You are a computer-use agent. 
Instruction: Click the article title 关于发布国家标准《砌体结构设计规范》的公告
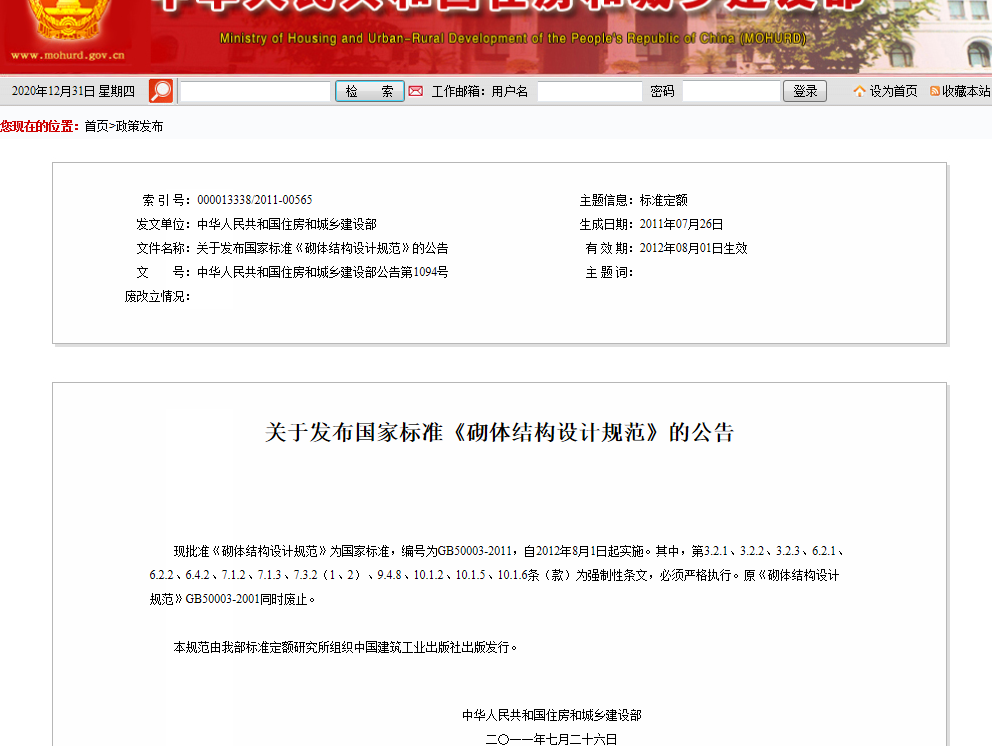[499, 433]
